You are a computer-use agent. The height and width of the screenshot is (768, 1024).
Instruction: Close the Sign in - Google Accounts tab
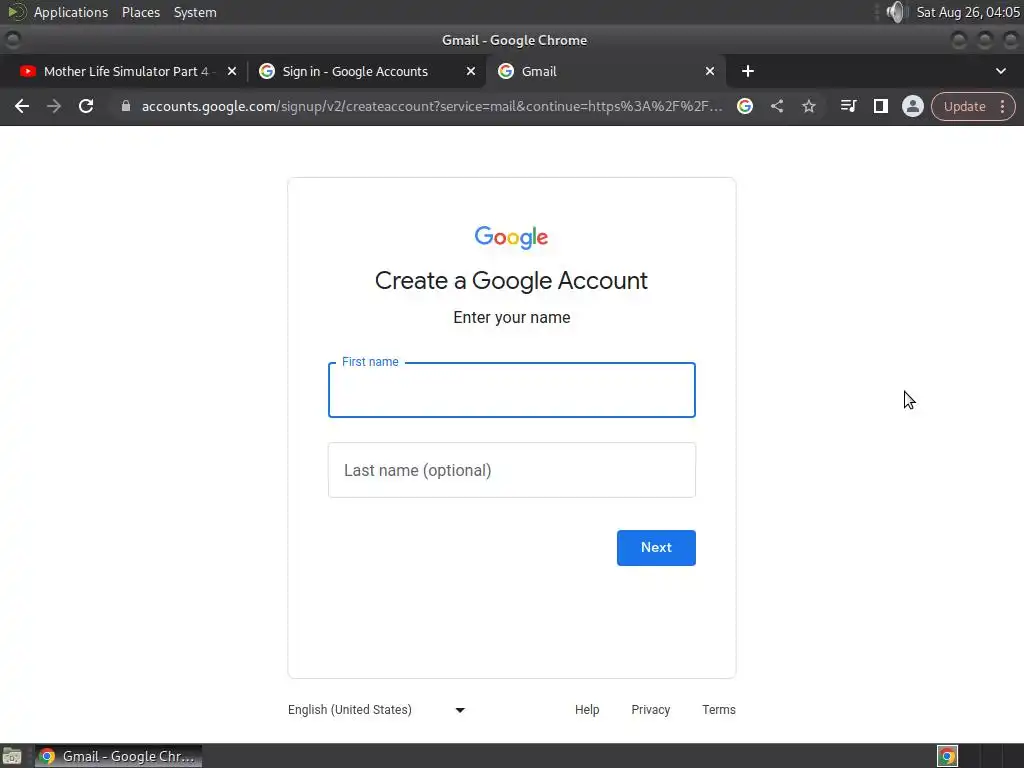point(471,71)
